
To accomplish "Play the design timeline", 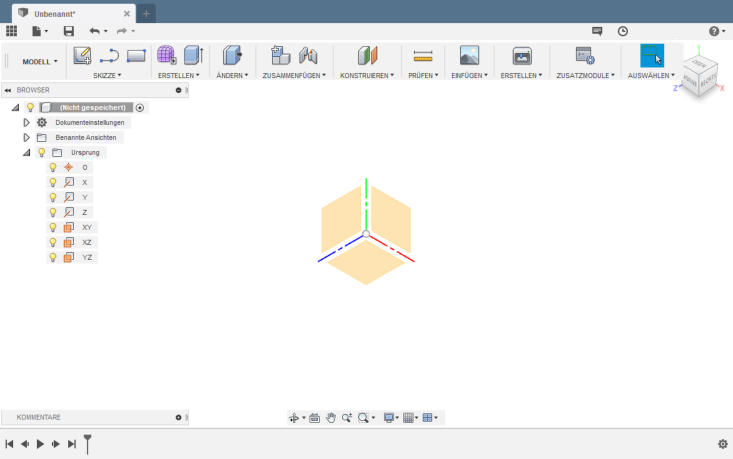I will coord(40,444).
